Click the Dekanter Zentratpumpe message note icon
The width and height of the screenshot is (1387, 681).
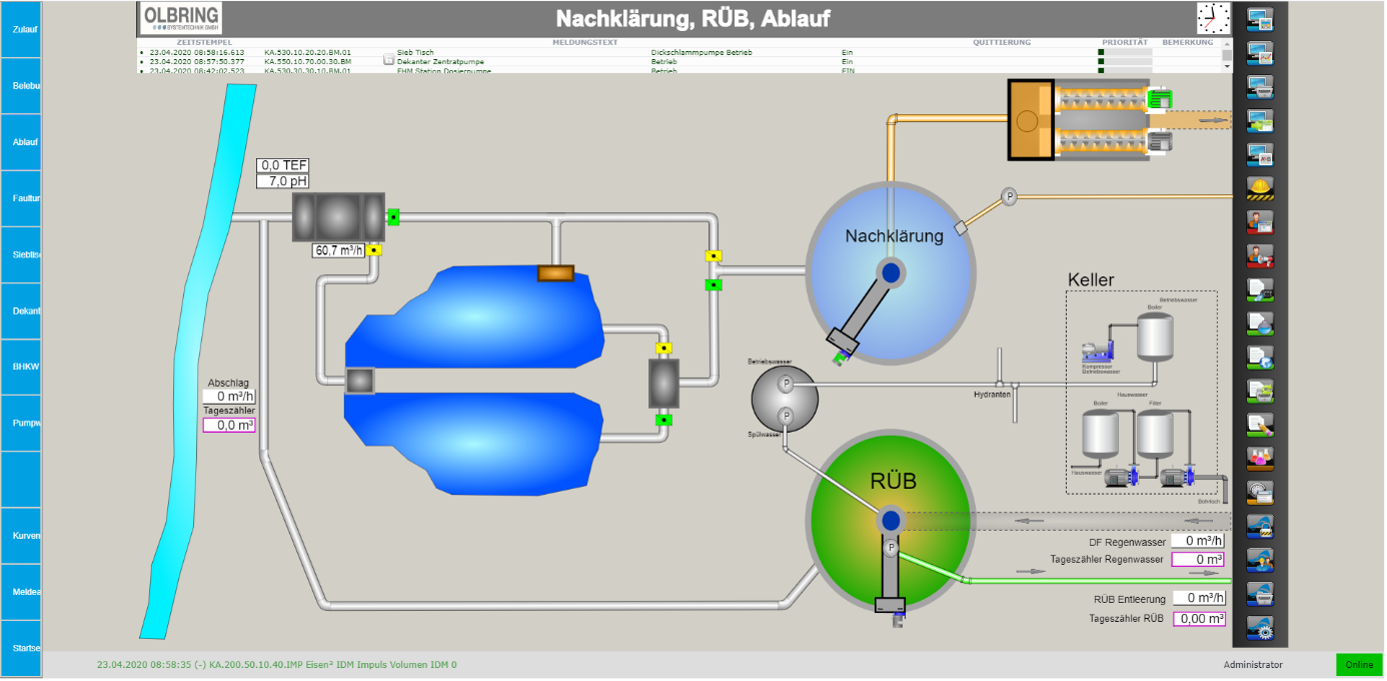(389, 61)
